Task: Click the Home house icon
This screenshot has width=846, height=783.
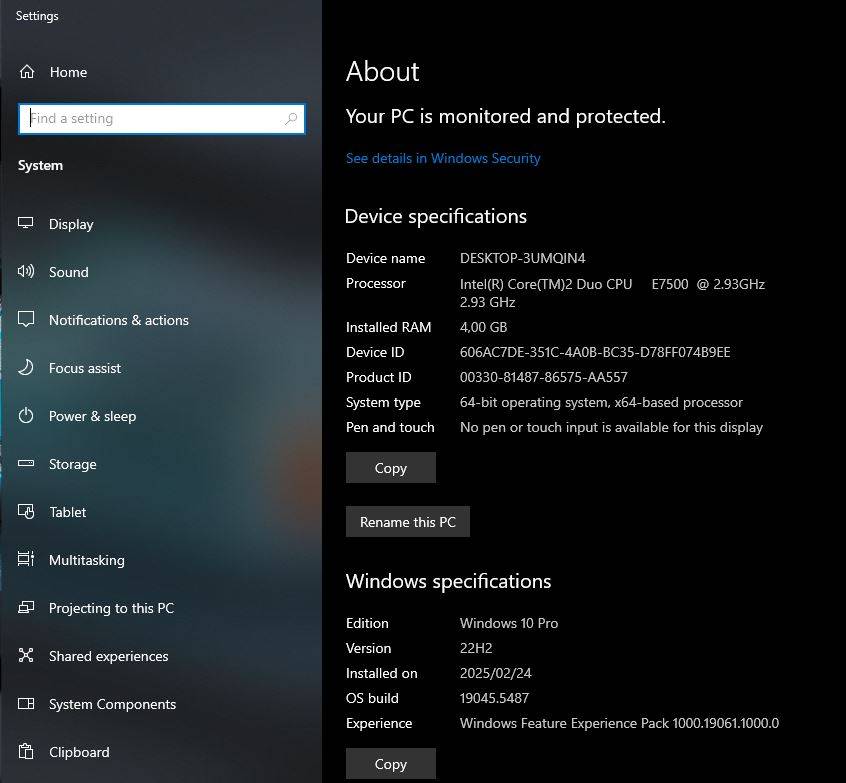Action: [24, 72]
